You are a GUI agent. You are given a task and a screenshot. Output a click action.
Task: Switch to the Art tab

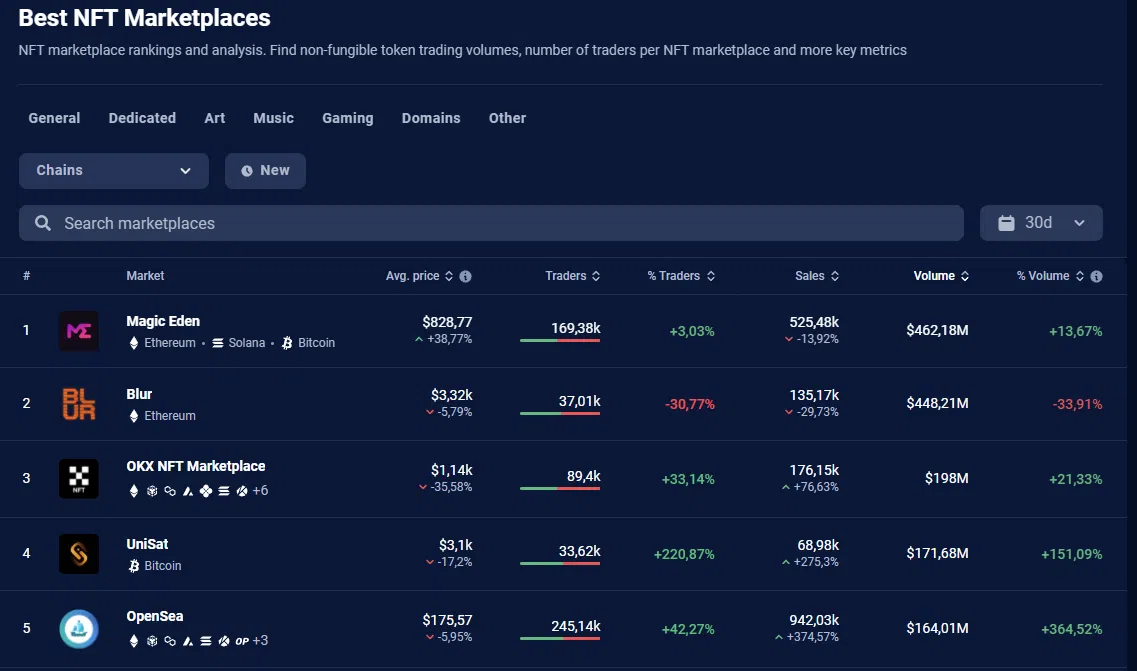coord(215,118)
